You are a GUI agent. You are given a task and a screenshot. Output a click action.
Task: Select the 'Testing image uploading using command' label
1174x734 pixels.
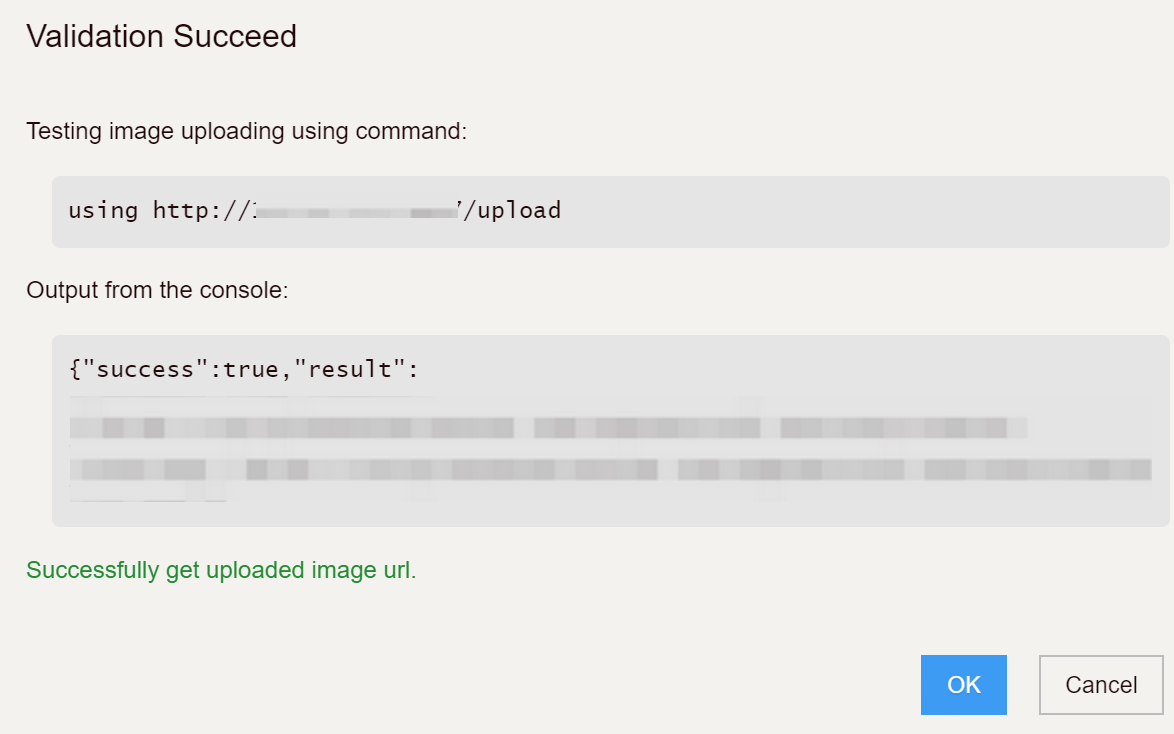pyautogui.click(x=246, y=131)
